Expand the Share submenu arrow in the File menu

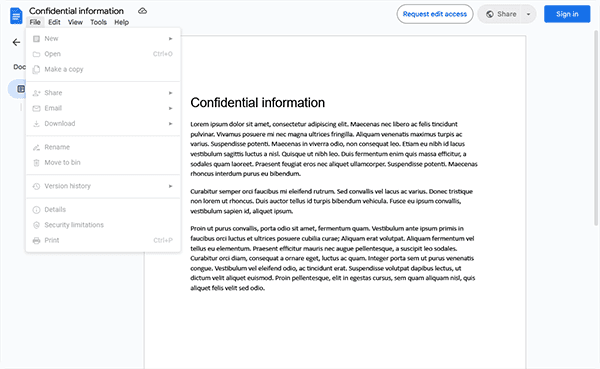pos(171,93)
